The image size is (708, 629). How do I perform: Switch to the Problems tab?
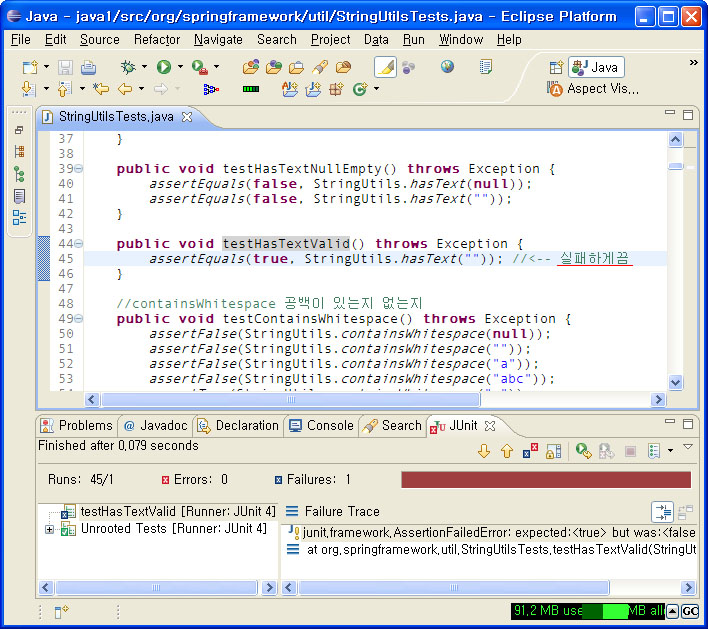77,426
